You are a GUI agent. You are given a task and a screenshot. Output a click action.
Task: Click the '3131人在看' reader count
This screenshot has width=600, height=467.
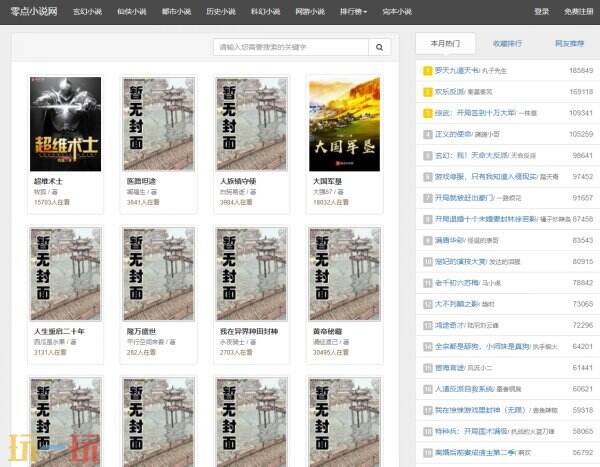coord(50,352)
